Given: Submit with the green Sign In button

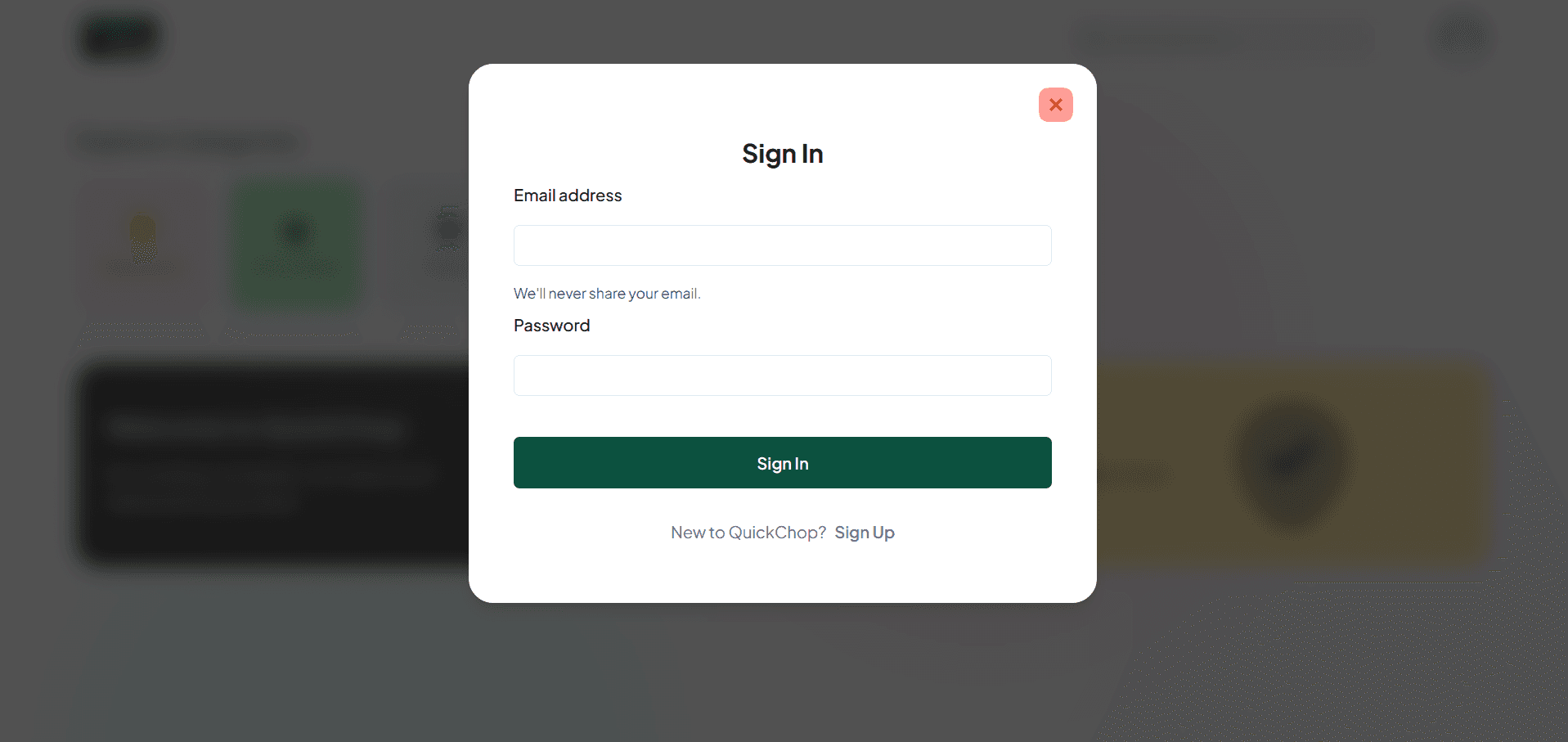Looking at the screenshot, I should pyautogui.click(x=782, y=463).
